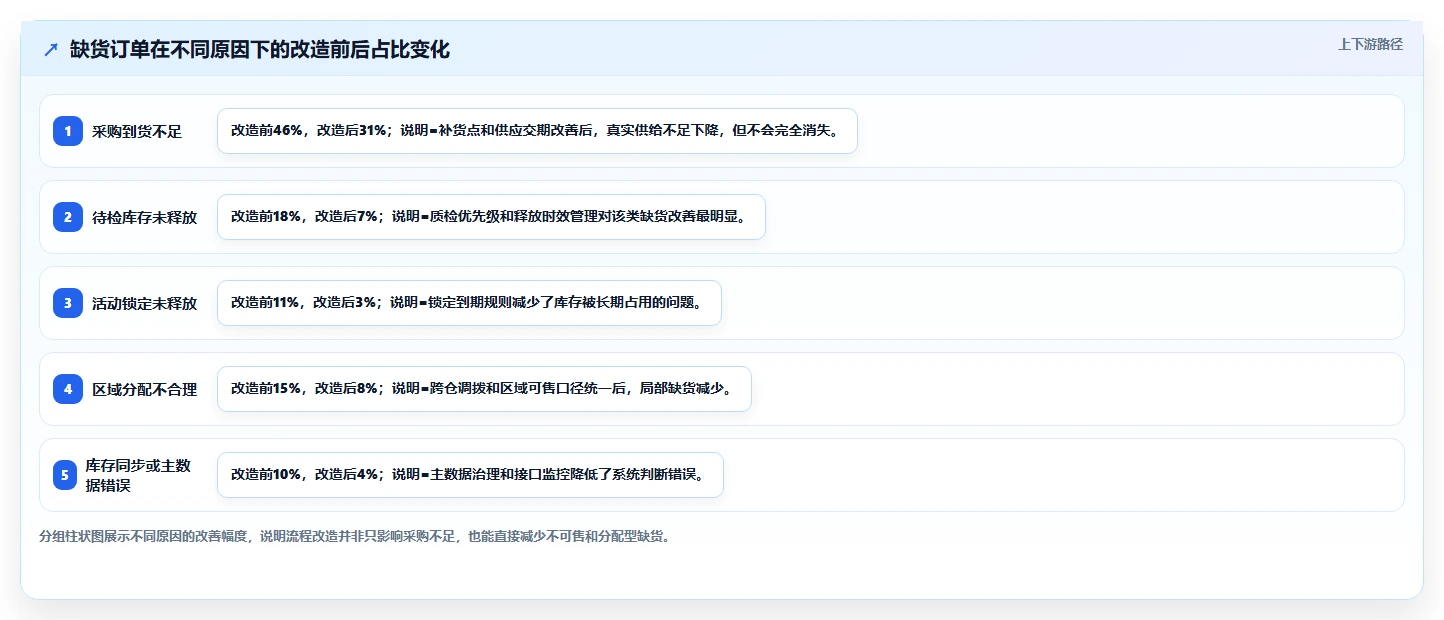The width and height of the screenshot is (1444, 620).
Task: Click the detail box reading 改造前15%，改造后8%
Action: (484, 389)
